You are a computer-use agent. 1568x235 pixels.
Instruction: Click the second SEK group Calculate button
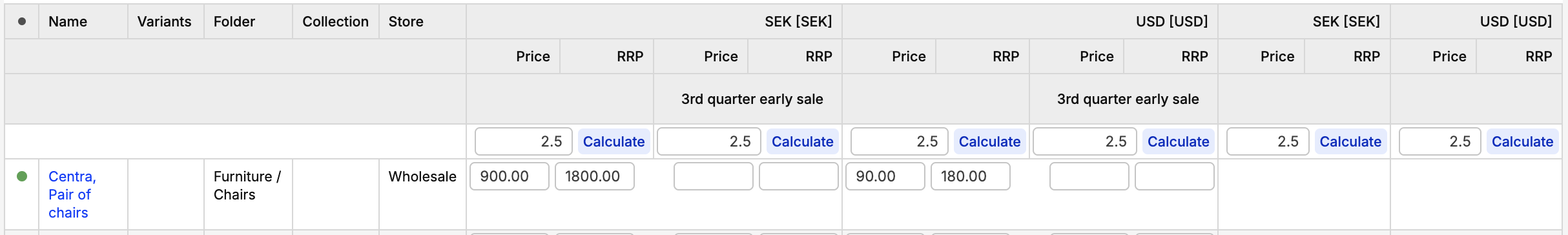1350,141
